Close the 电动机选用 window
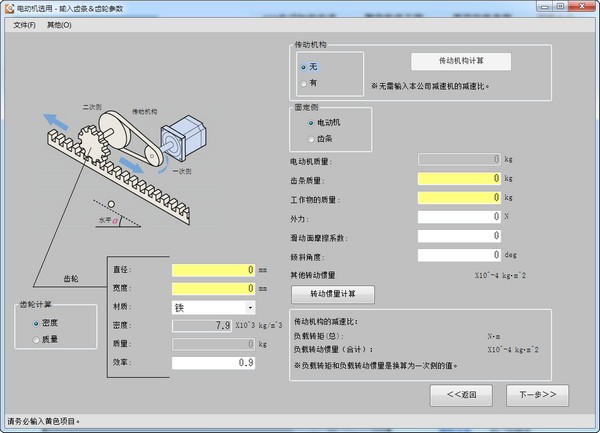600x433 pixels. tap(582, 6)
